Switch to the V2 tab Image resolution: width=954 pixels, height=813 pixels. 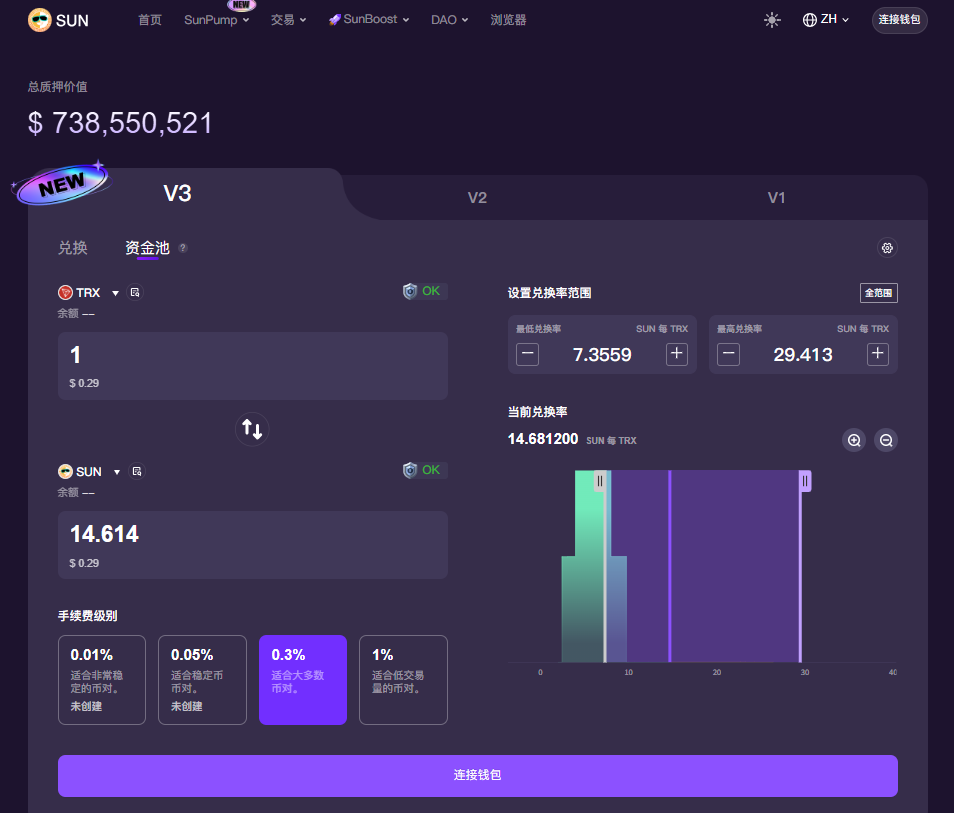click(477, 198)
